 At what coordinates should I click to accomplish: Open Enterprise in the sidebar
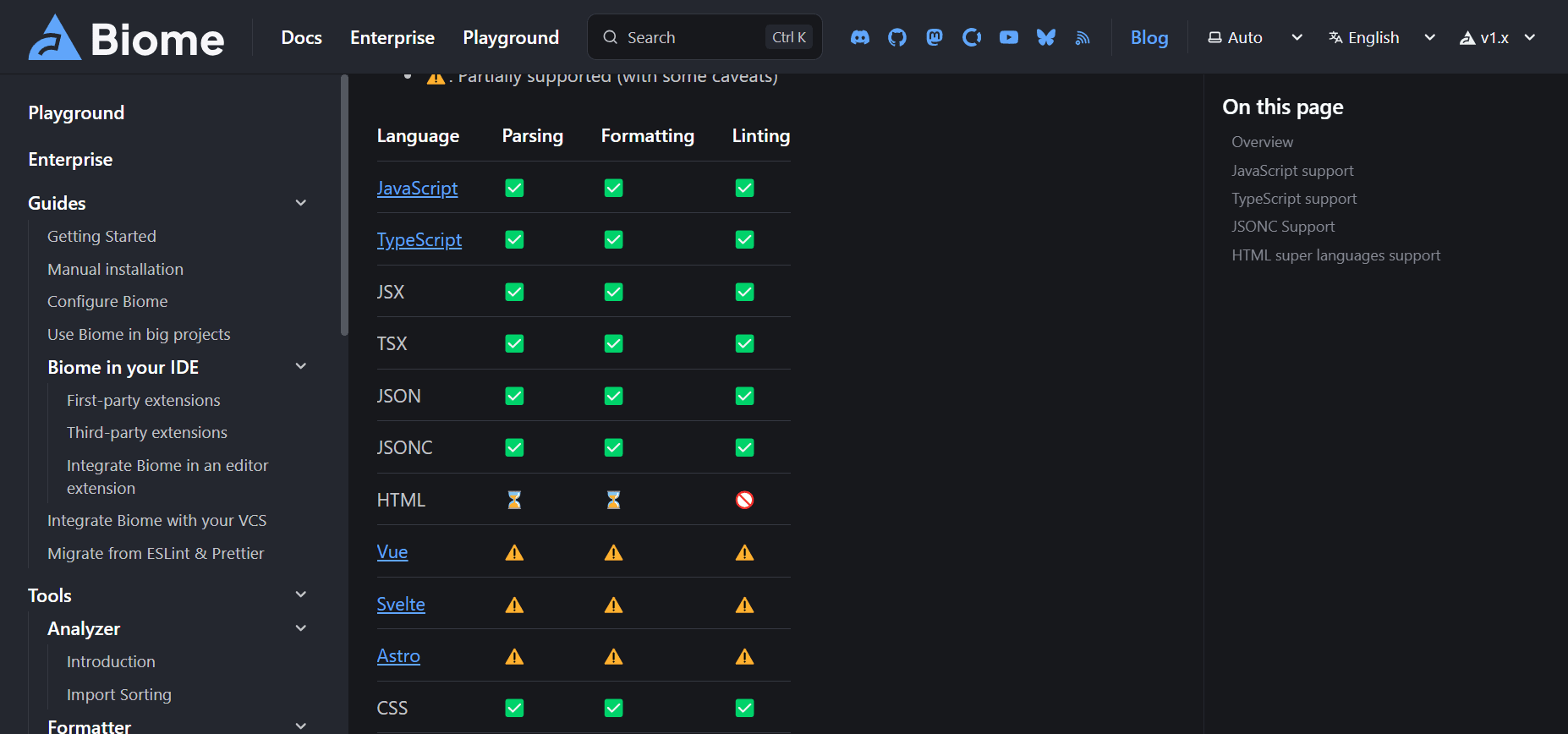pos(70,159)
